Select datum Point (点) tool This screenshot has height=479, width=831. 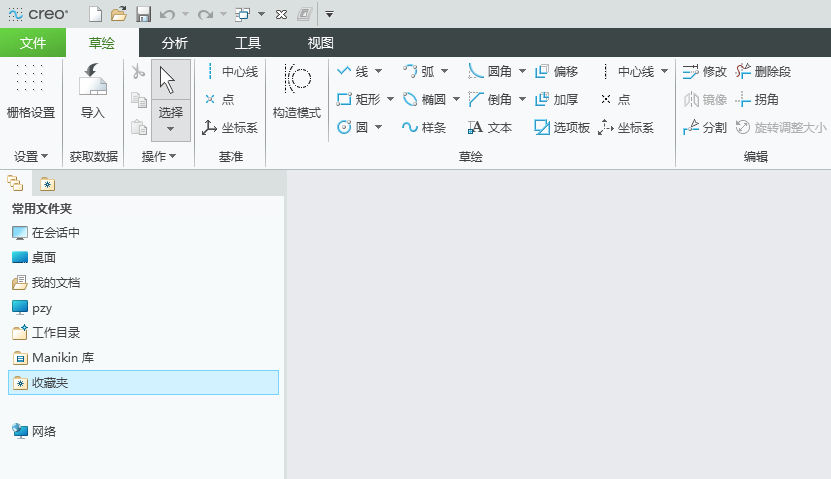click(x=220, y=99)
